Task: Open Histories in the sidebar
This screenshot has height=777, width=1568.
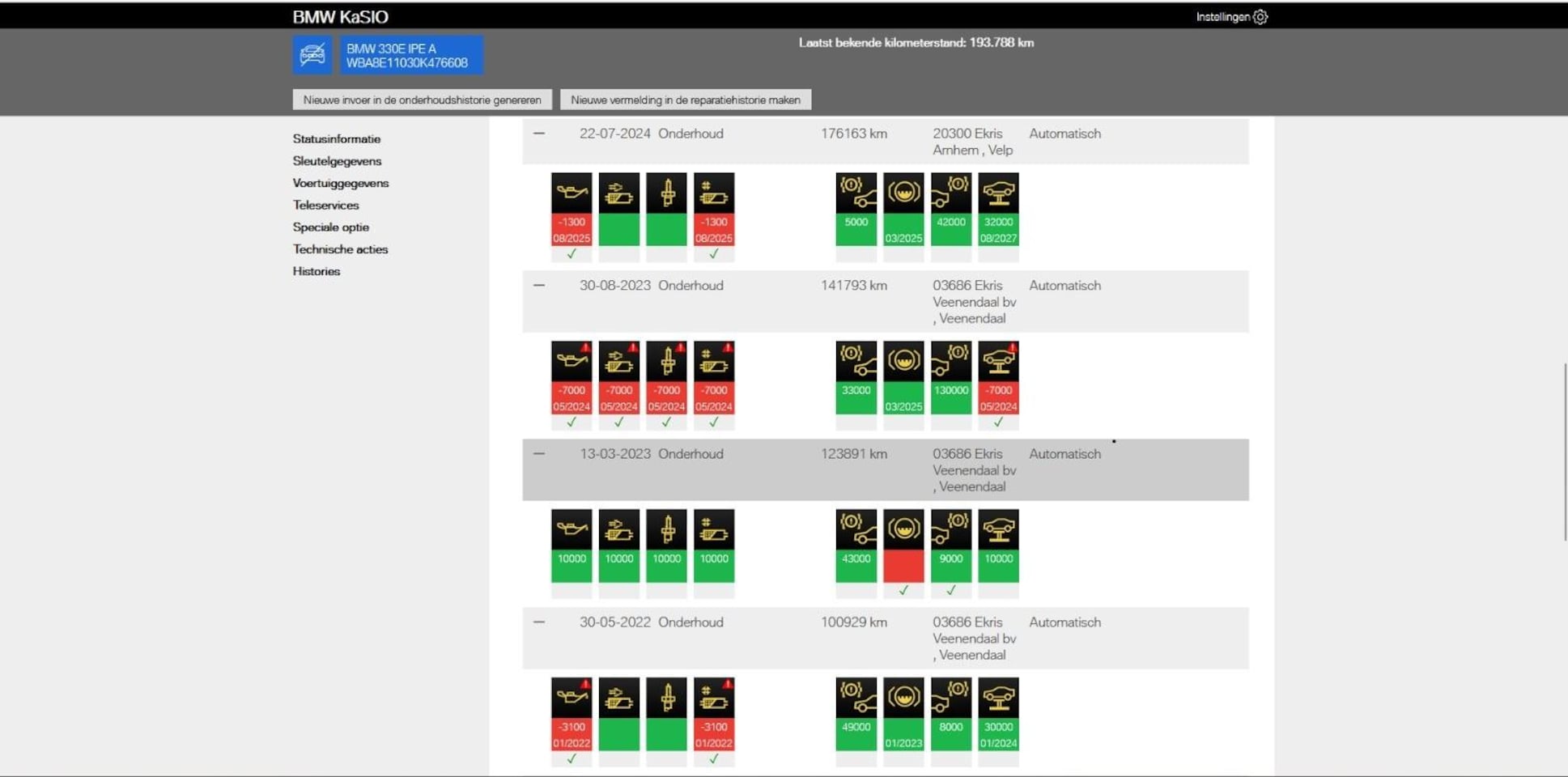Action: pos(317,271)
